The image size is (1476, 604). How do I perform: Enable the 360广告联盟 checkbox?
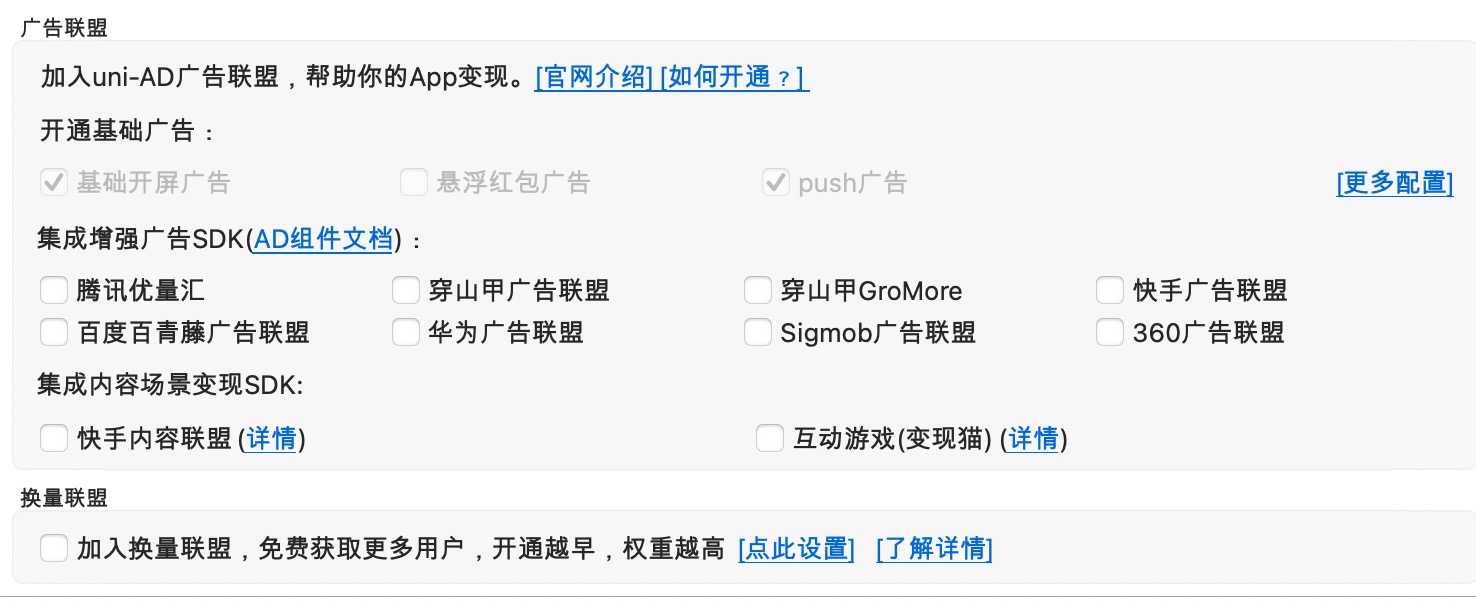click(1110, 332)
